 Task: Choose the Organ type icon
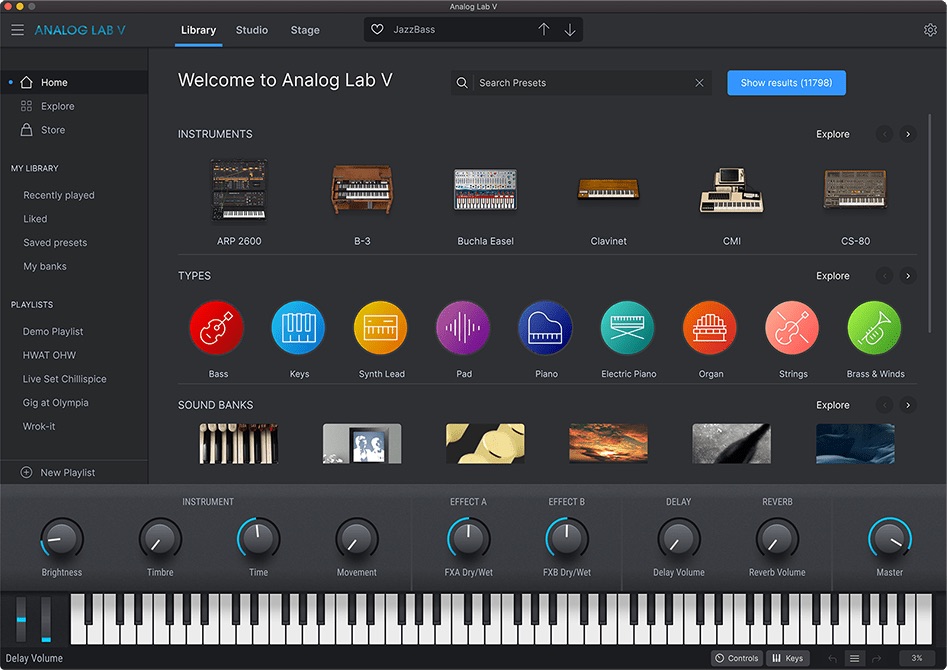click(x=710, y=328)
